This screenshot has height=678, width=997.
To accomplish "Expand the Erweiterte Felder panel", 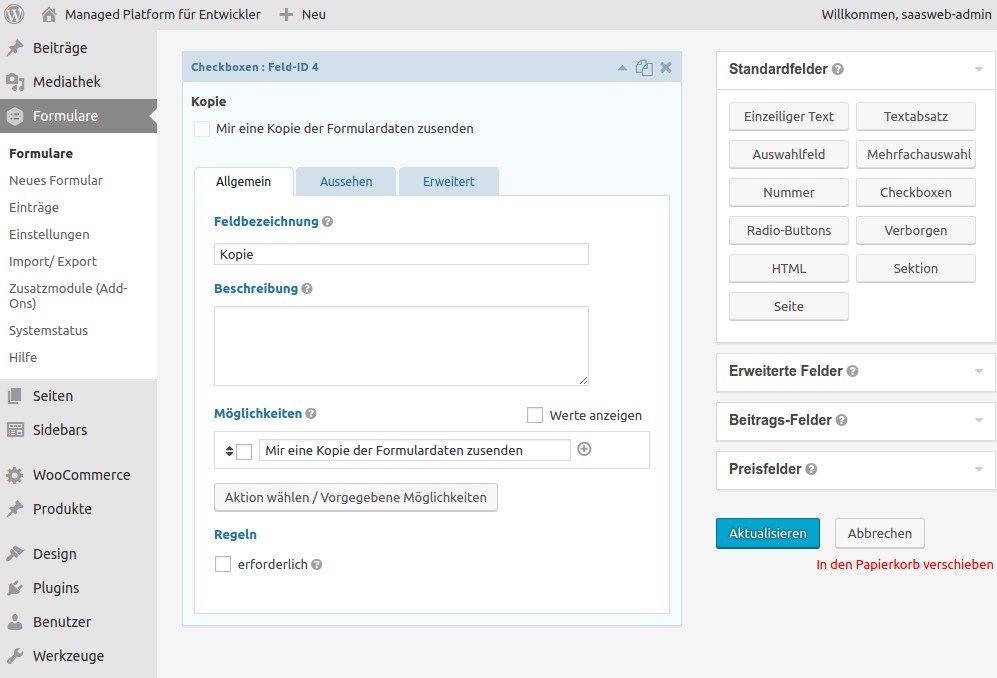I will coord(979,371).
